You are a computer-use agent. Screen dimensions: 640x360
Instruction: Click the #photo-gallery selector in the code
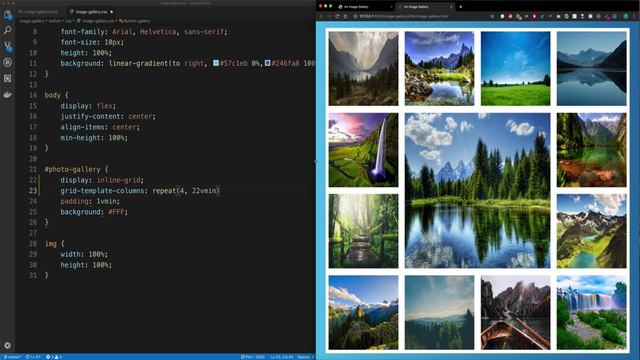tap(72, 169)
